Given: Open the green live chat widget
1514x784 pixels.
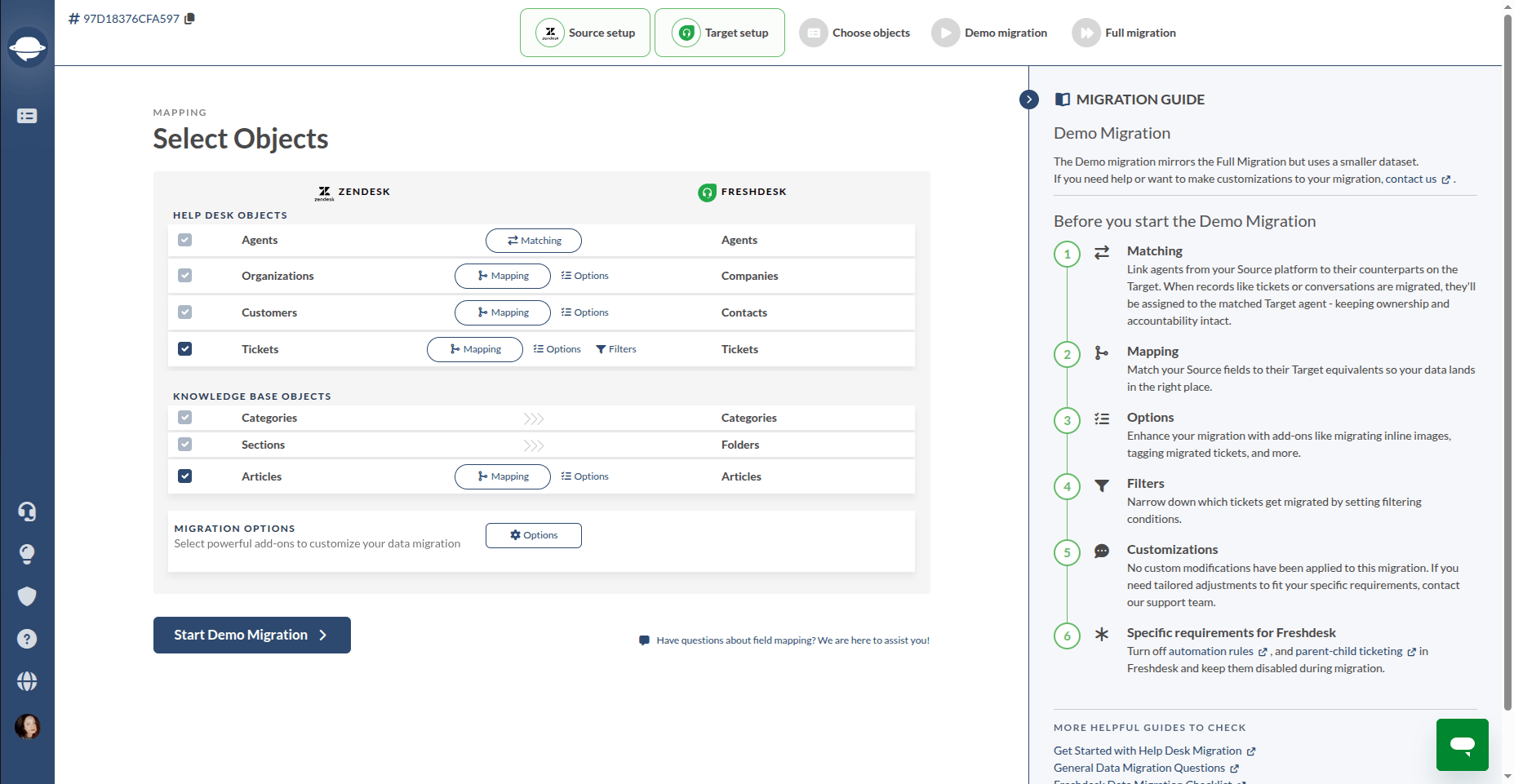Looking at the screenshot, I should click(1463, 745).
